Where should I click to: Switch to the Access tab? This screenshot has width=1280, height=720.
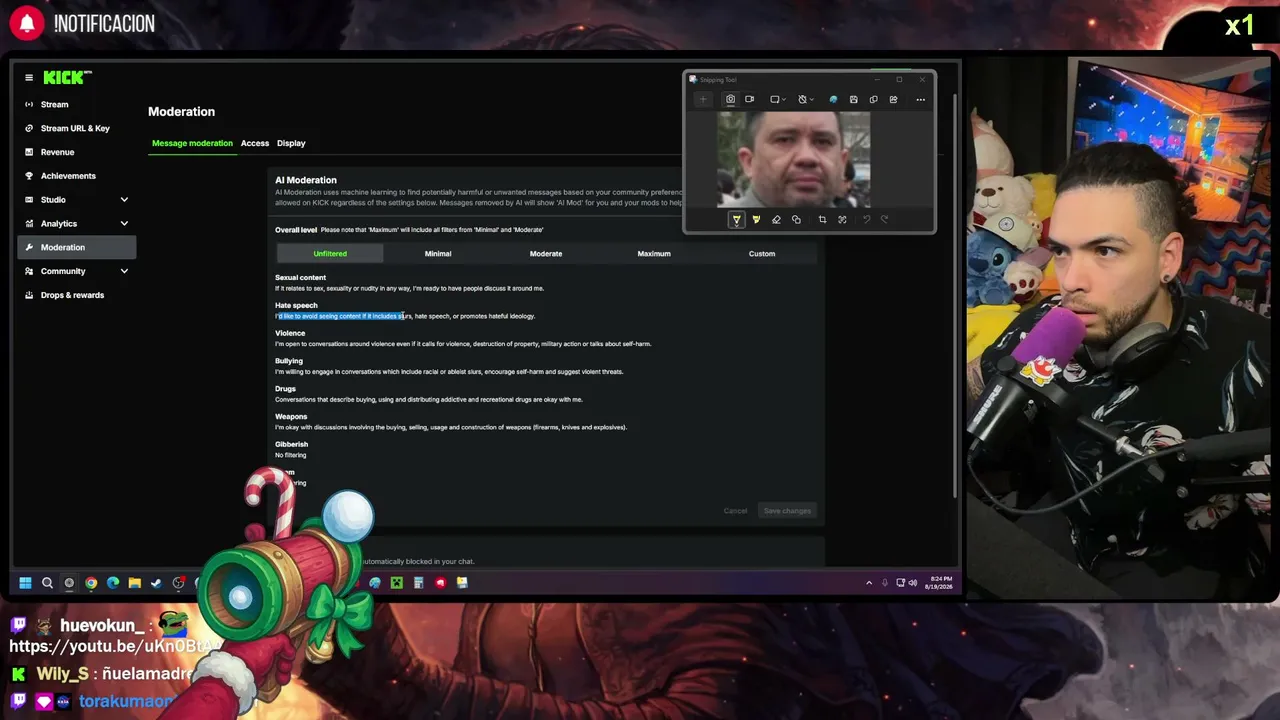point(255,143)
